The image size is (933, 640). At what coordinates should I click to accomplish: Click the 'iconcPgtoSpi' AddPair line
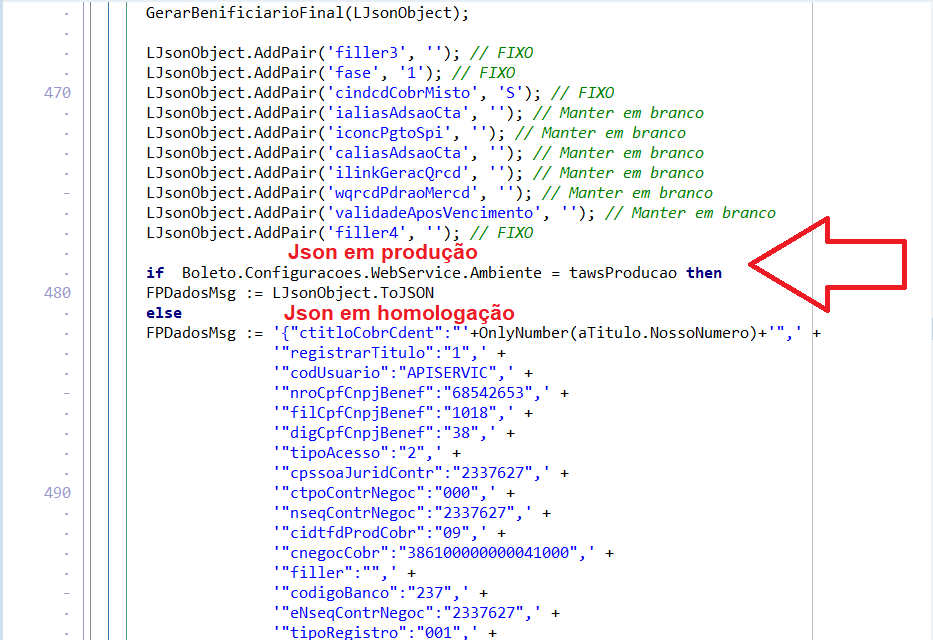pos(415,133)
